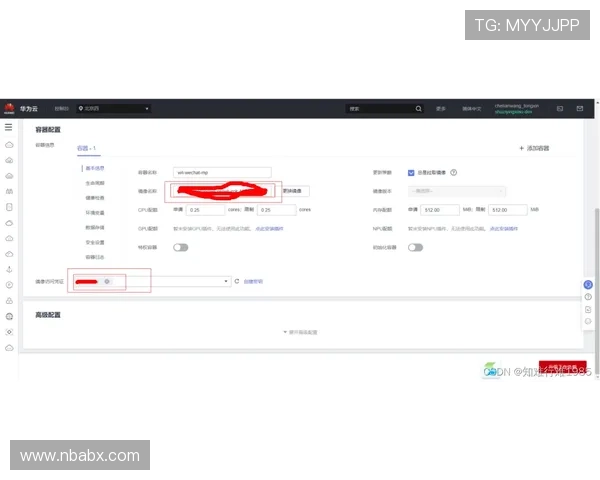This screenshot has height=480, width=600.
Task: Click the refresh icon beside the credential dropdown
Action: point(237,282)
